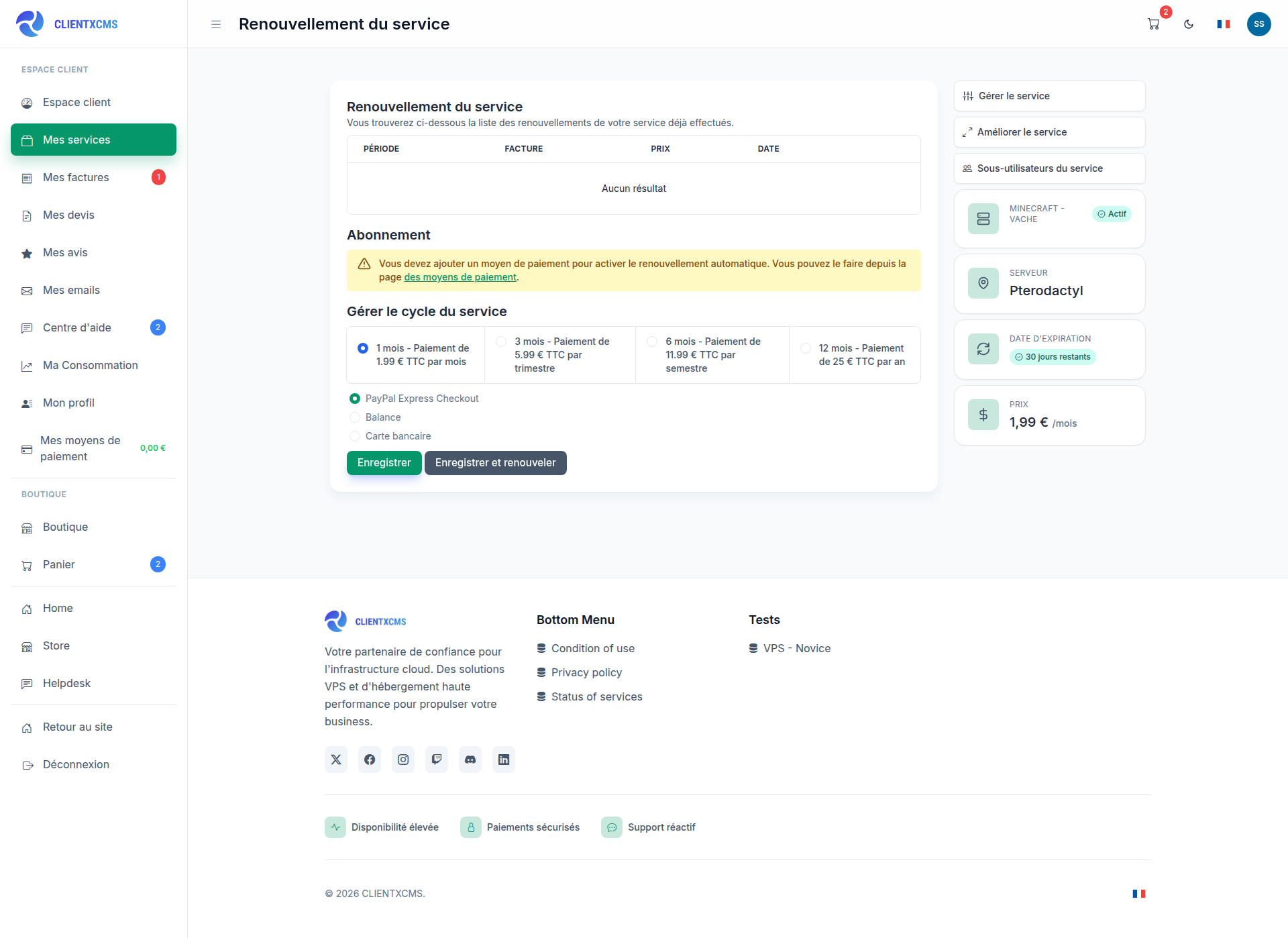Open Ma Consommation page
The height and width of the screenshot is (938, 1288).
(93, 365)
